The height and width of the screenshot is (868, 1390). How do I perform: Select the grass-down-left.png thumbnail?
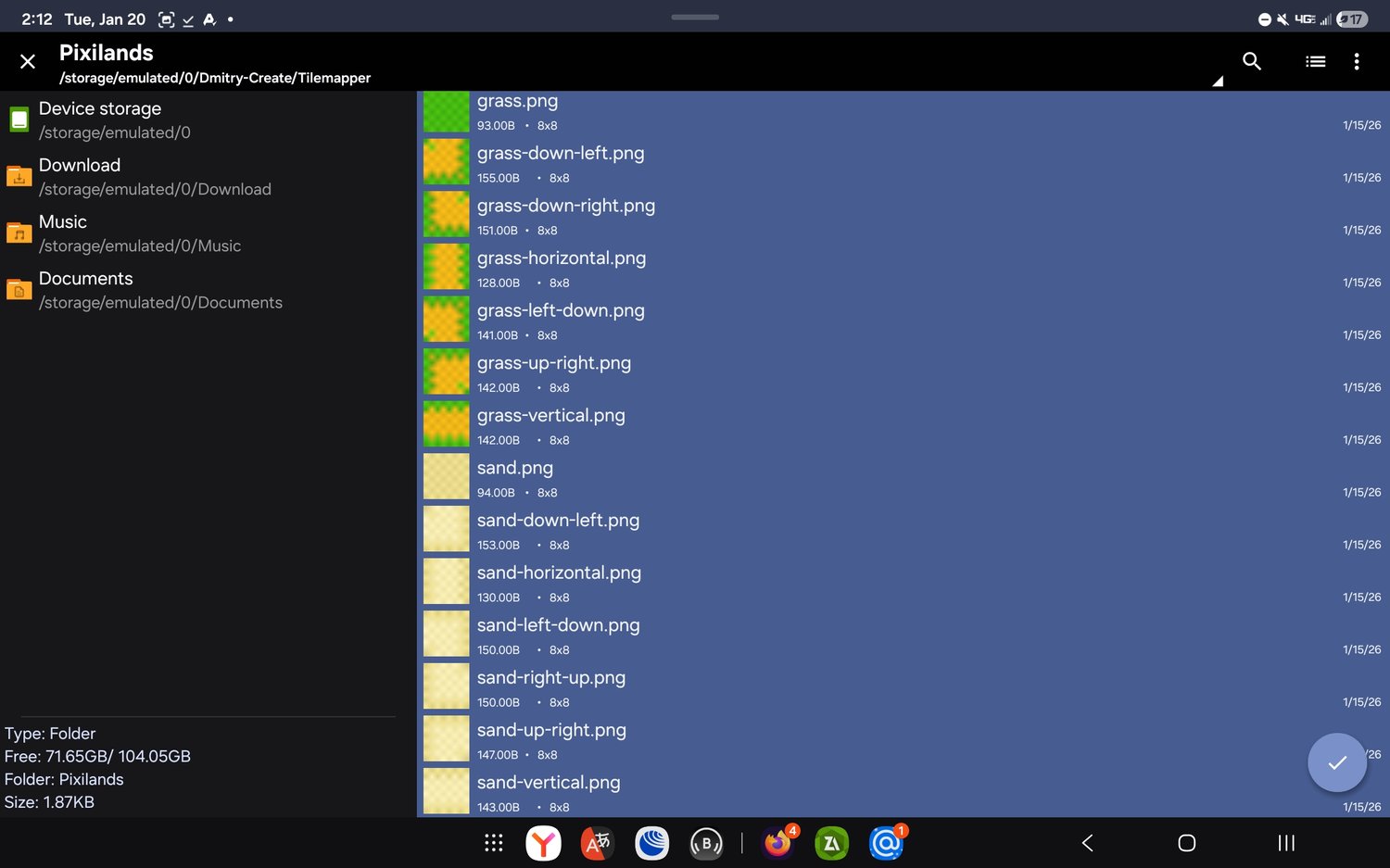click(x=447, y=162)
